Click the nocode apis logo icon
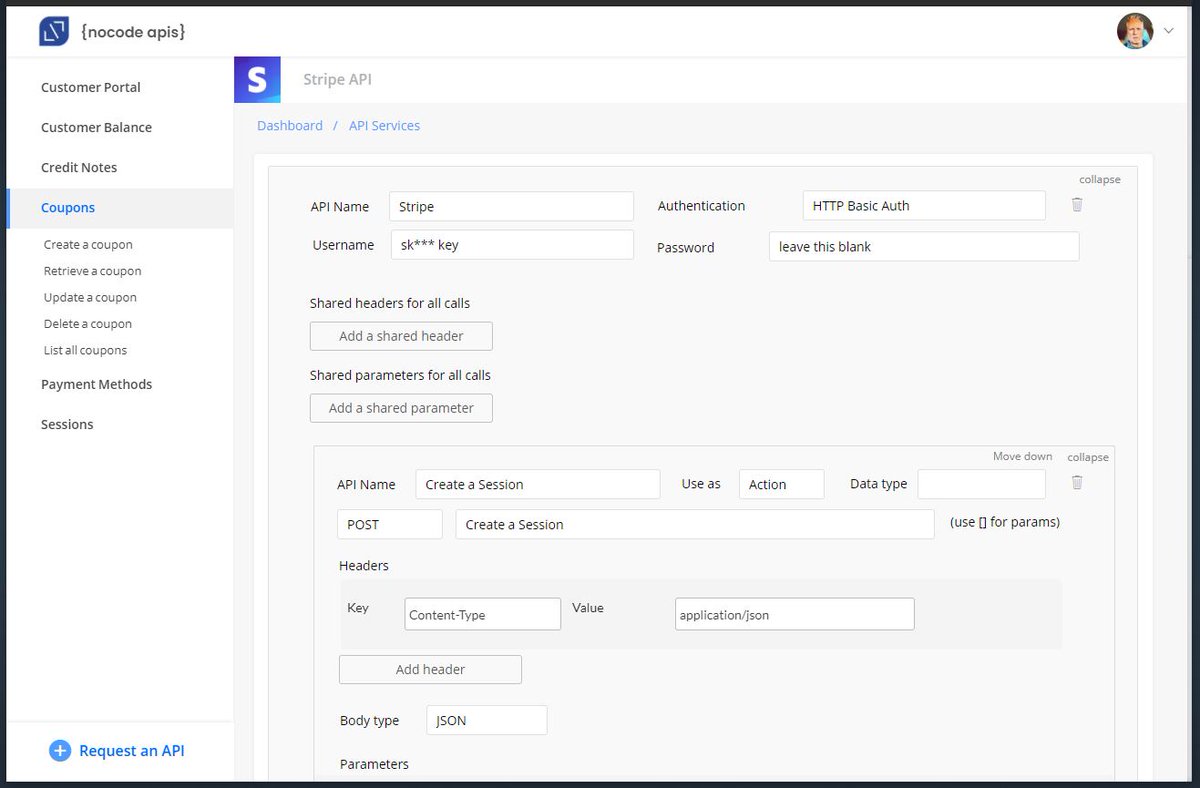 [x=54, y=31]
